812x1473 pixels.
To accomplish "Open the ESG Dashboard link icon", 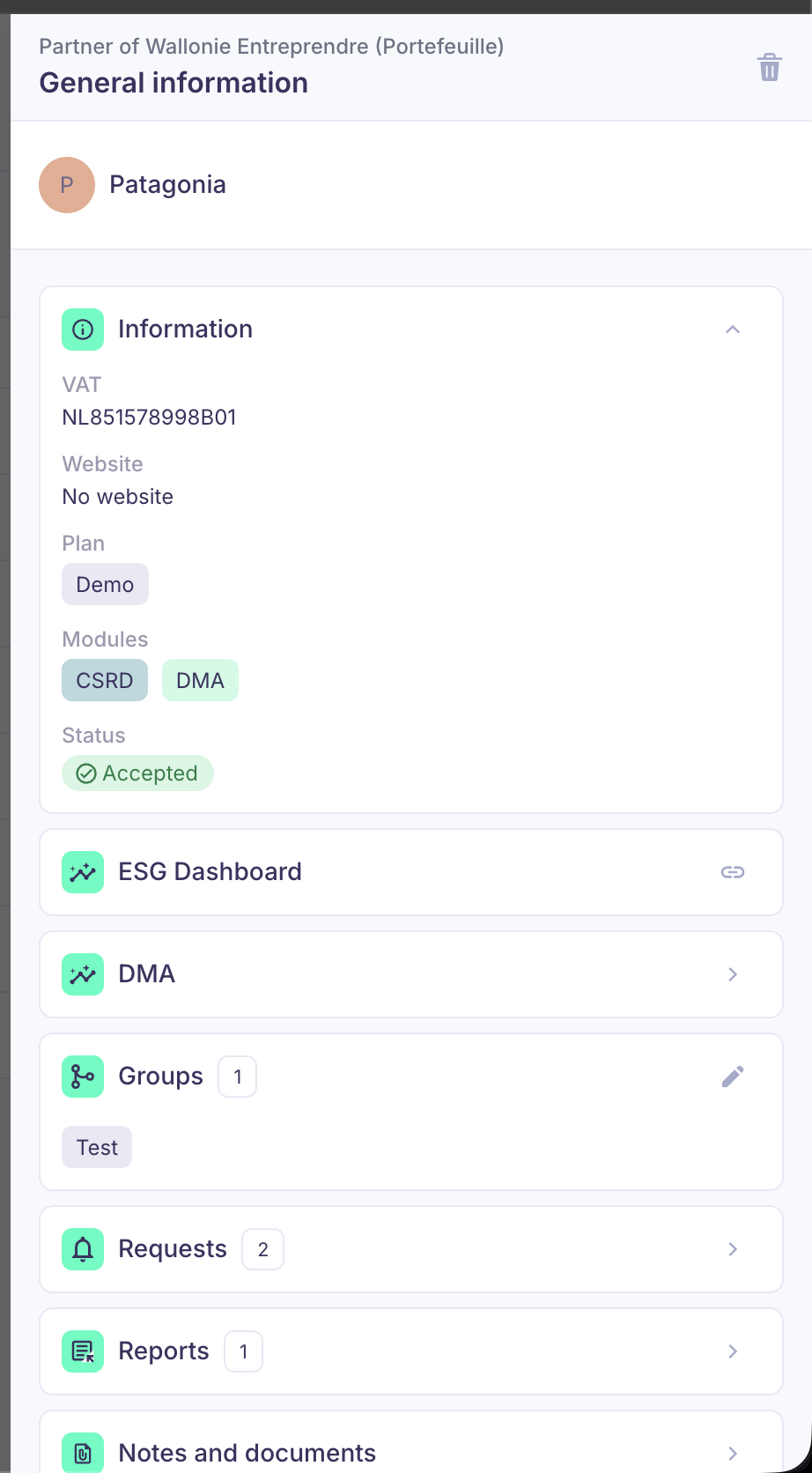I will tap(733, 872).
